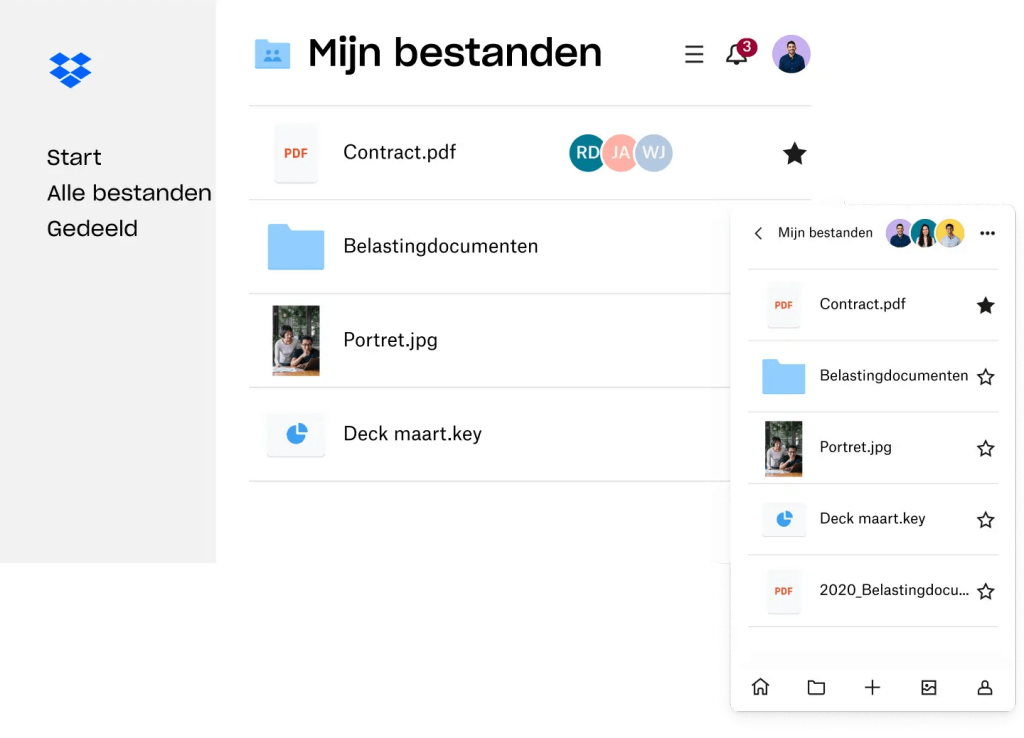Screen dimensions: 1024x738
Task: Go to Start in the sidebar
Action: click(74, 157)
